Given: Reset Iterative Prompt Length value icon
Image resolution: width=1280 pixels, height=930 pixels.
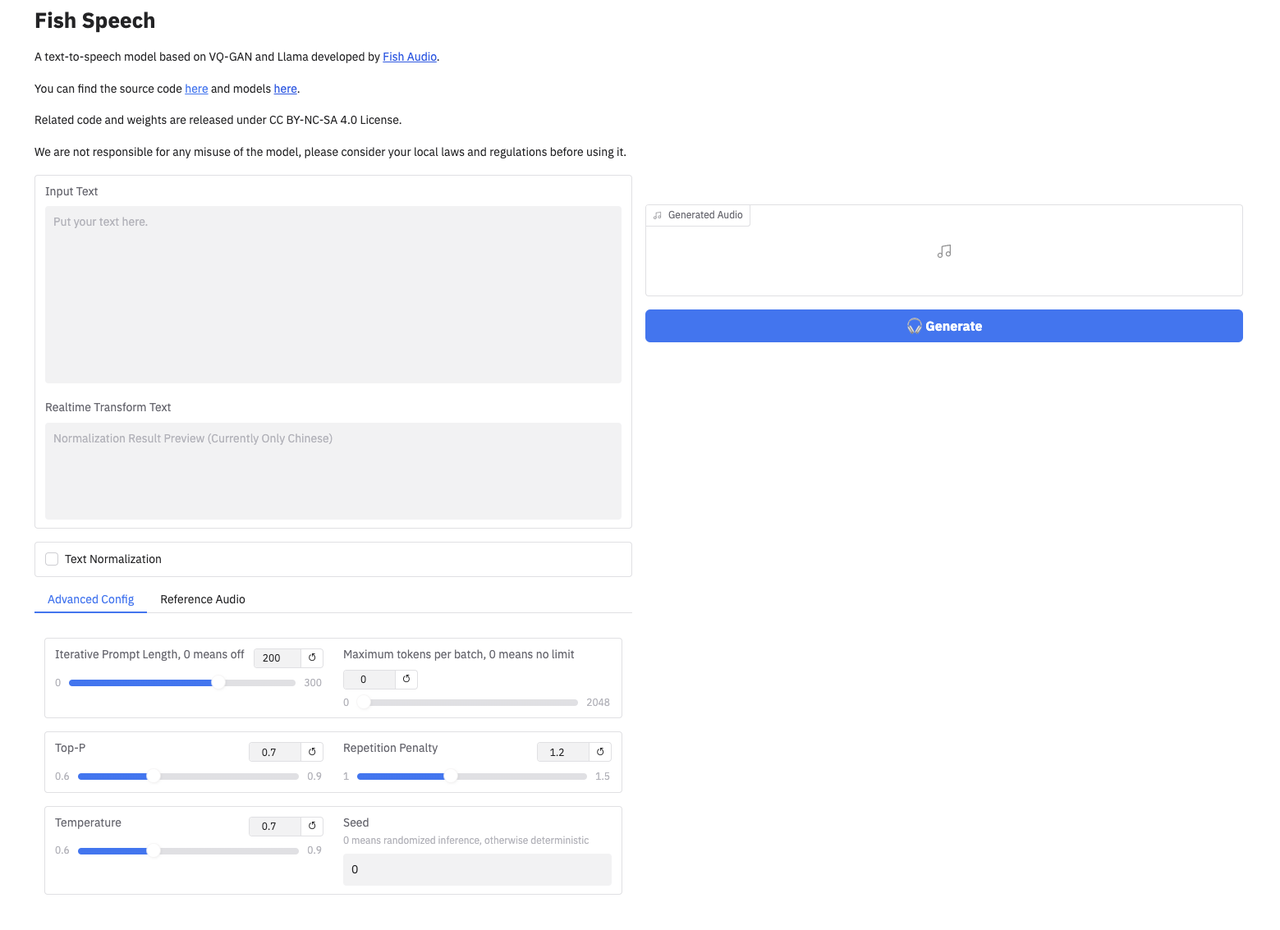Looking at the screenshot, I should coord(312,658).
